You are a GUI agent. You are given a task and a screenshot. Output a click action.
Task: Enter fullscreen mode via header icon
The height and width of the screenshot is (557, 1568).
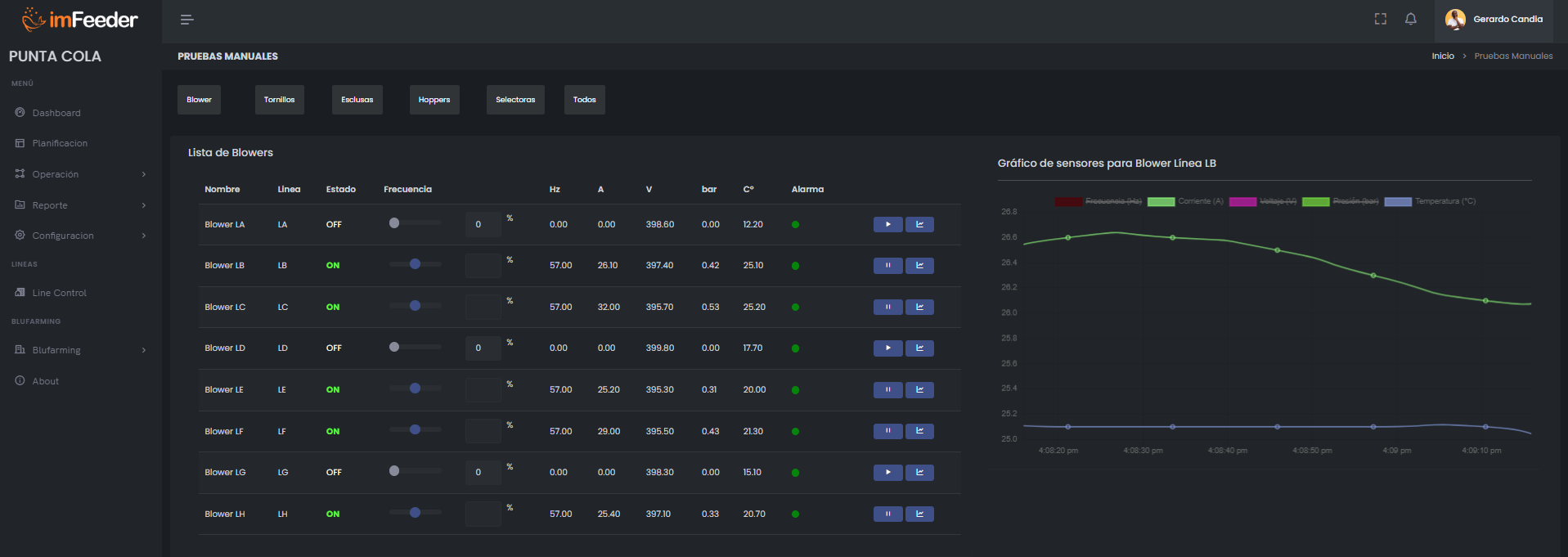point(1381,19)
